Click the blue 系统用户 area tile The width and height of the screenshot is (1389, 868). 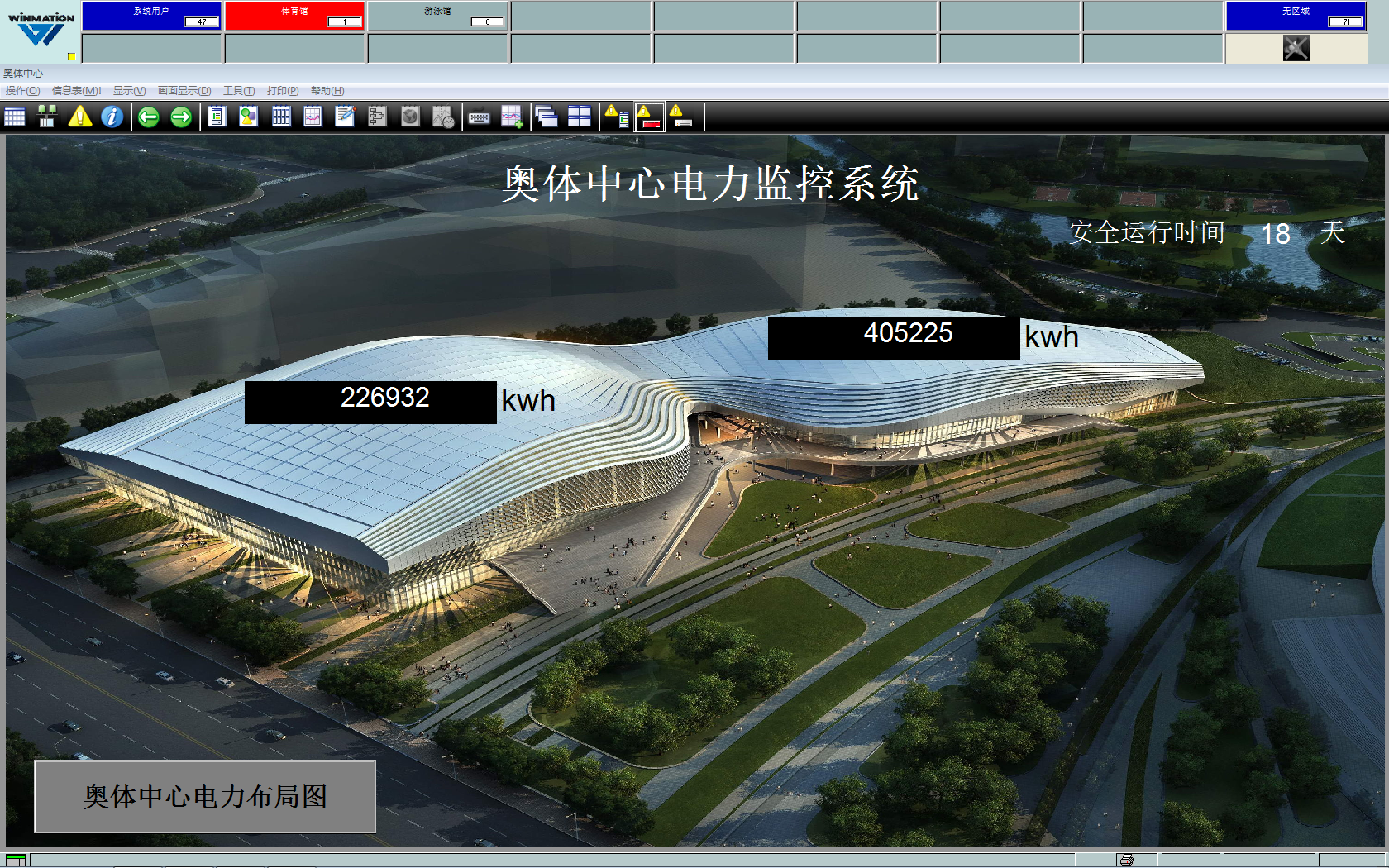[151, 16]
